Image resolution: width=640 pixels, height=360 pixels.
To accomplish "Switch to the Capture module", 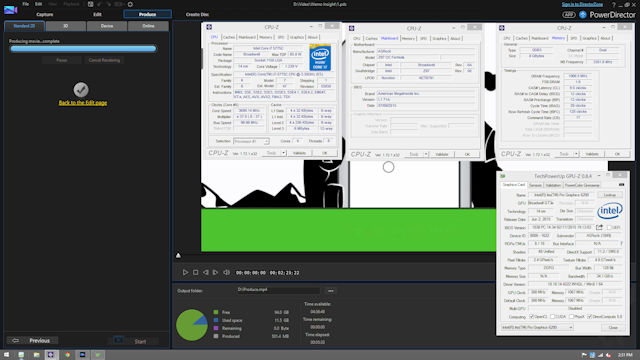I will click(44, 14).
